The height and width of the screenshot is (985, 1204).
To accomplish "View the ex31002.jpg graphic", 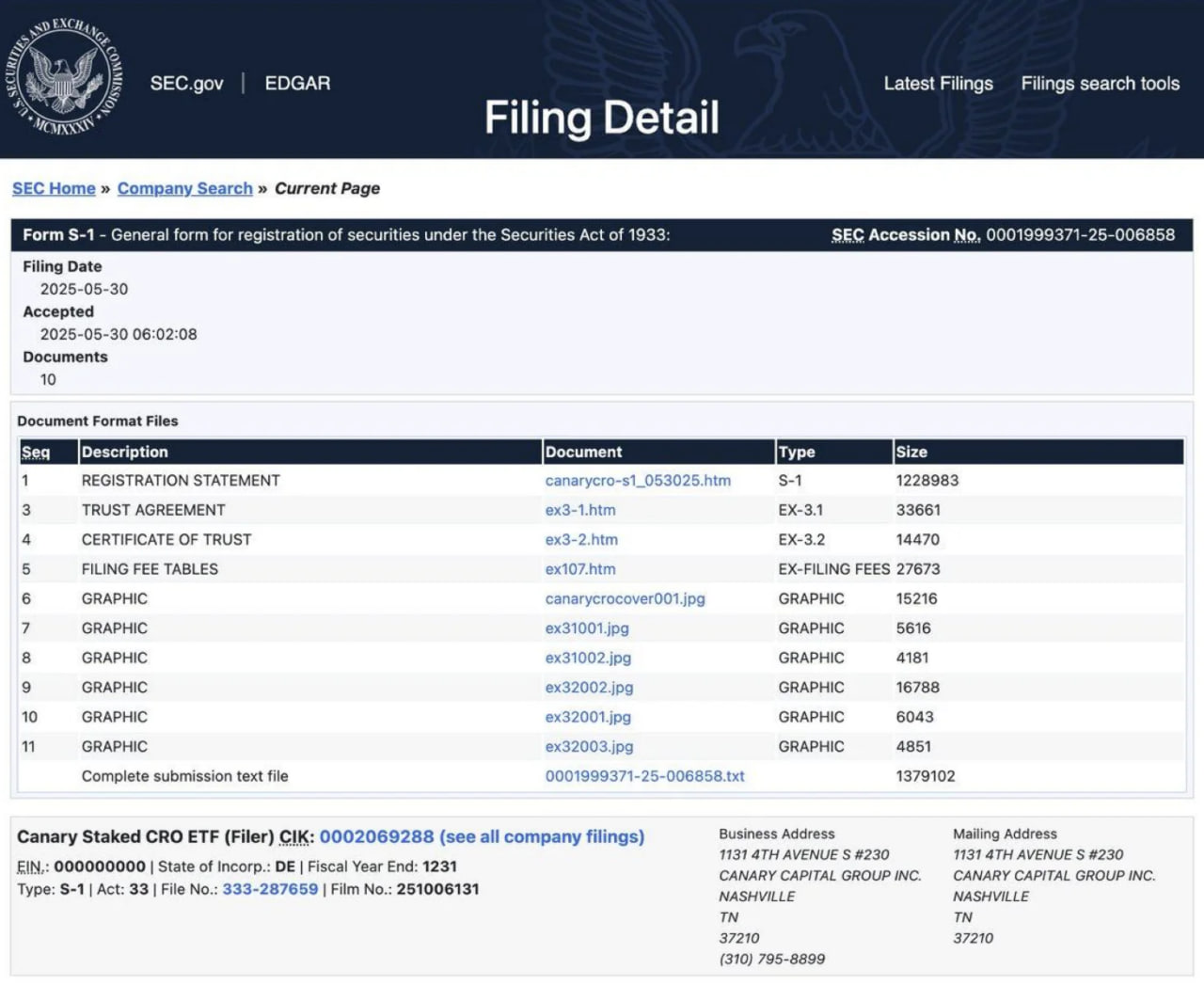I will 588,658.
